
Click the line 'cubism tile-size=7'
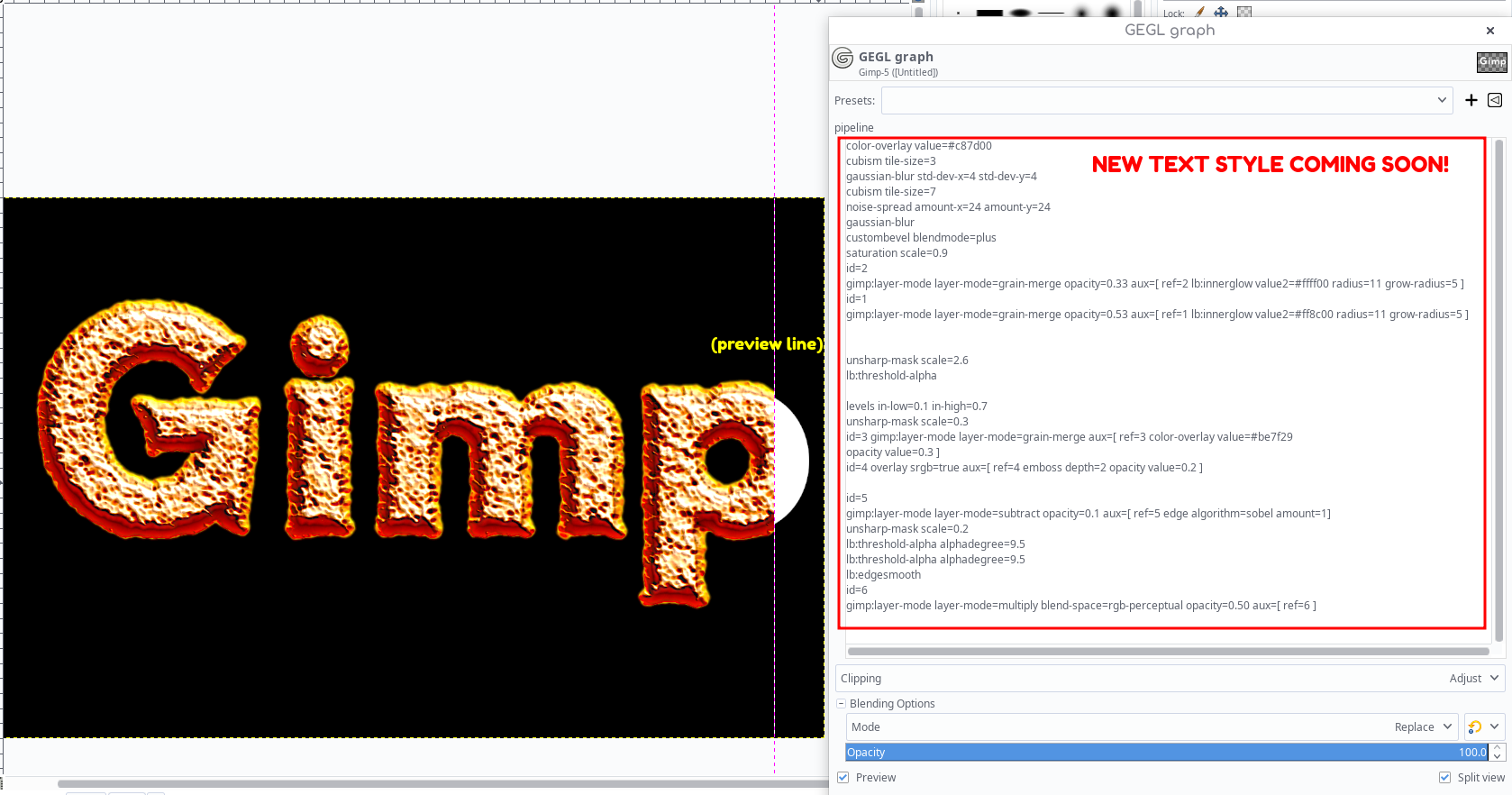(x=891, y=192)
